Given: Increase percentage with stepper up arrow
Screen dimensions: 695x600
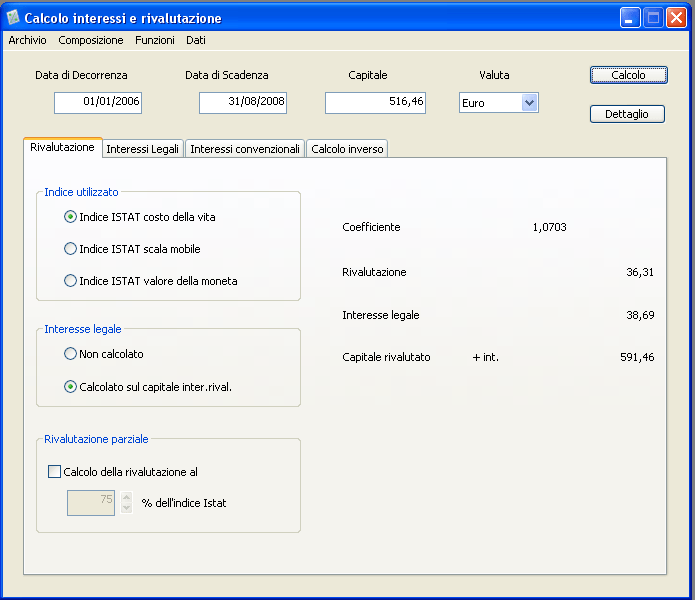Looking at the screenshot, I should (x=126, y=497).
